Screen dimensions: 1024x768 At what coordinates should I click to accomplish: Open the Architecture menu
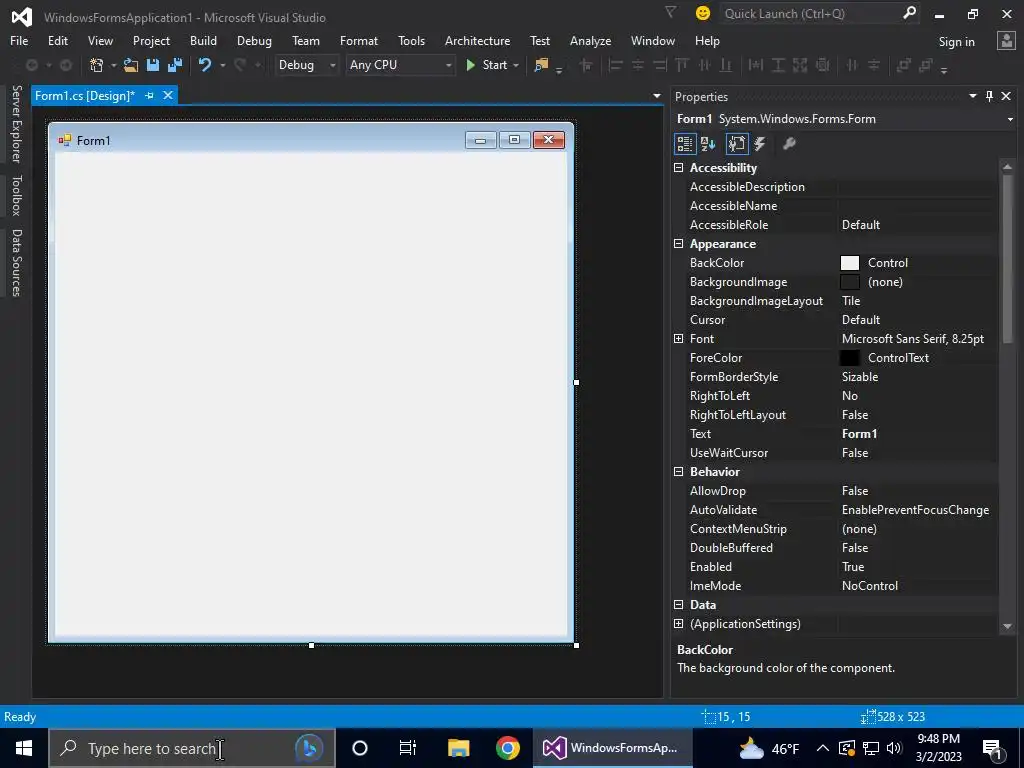tap(477, 40)
